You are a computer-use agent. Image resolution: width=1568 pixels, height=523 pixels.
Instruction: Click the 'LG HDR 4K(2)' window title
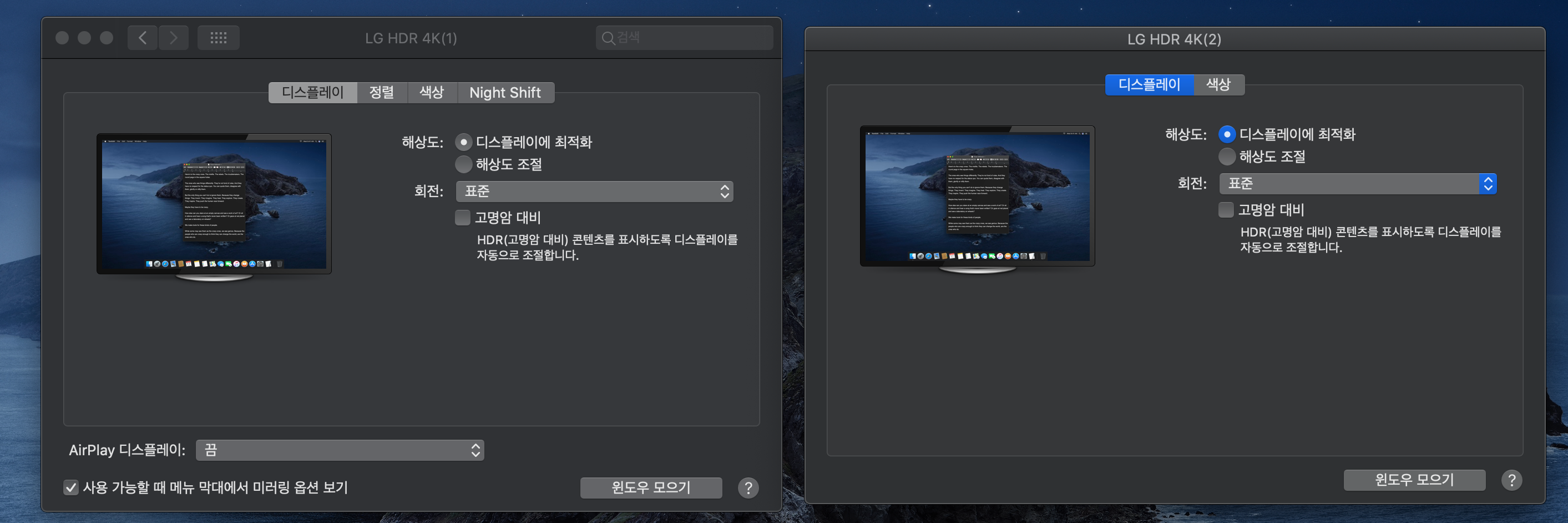pyautogui.click(x=1174, y=39)
